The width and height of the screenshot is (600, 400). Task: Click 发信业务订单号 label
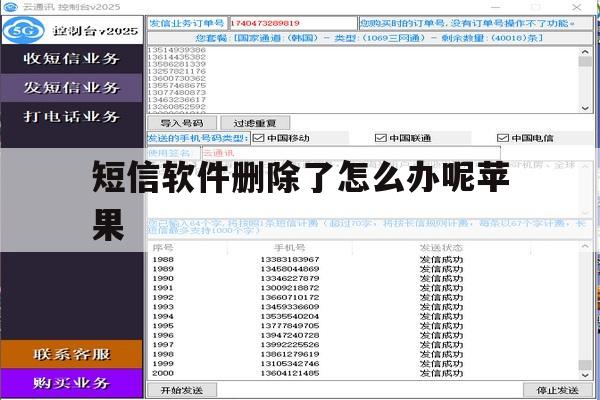[187, 23]
